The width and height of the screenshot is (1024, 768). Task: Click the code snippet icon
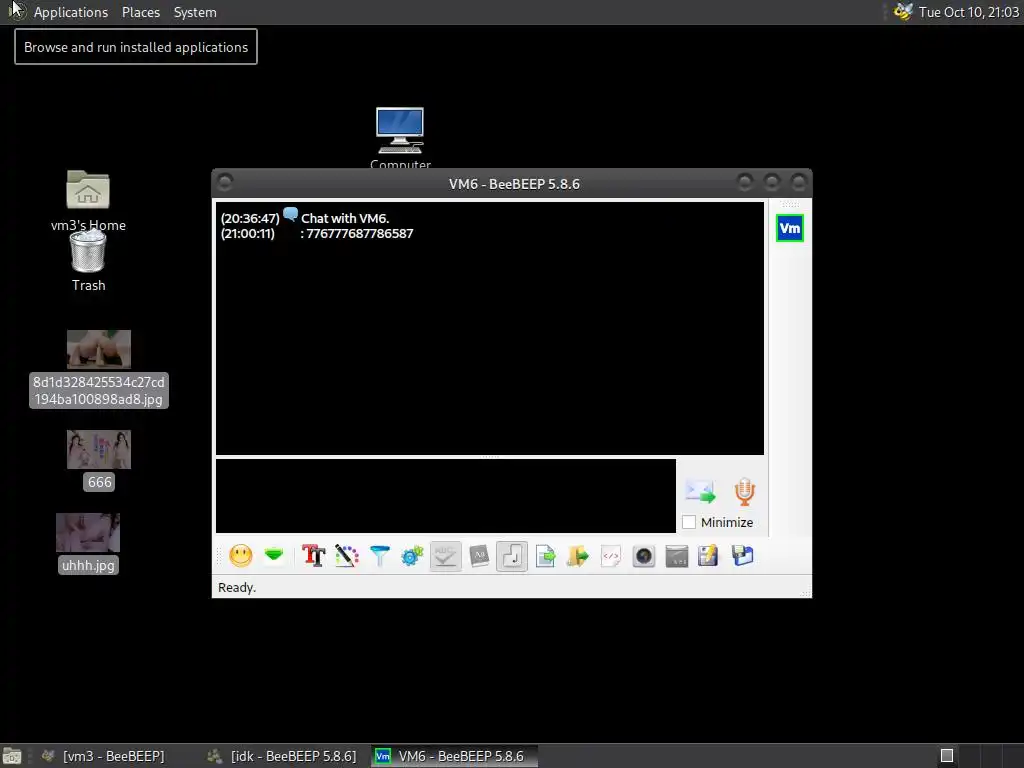611,556
